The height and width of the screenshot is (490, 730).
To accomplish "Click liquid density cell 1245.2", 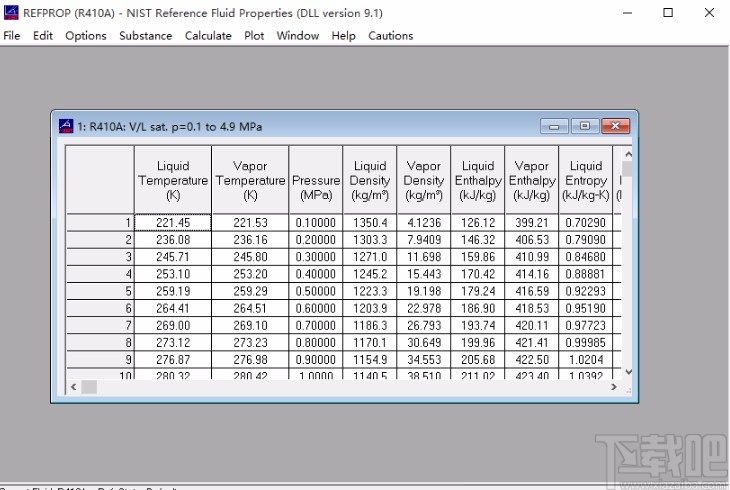I will [x=370, y=274].
